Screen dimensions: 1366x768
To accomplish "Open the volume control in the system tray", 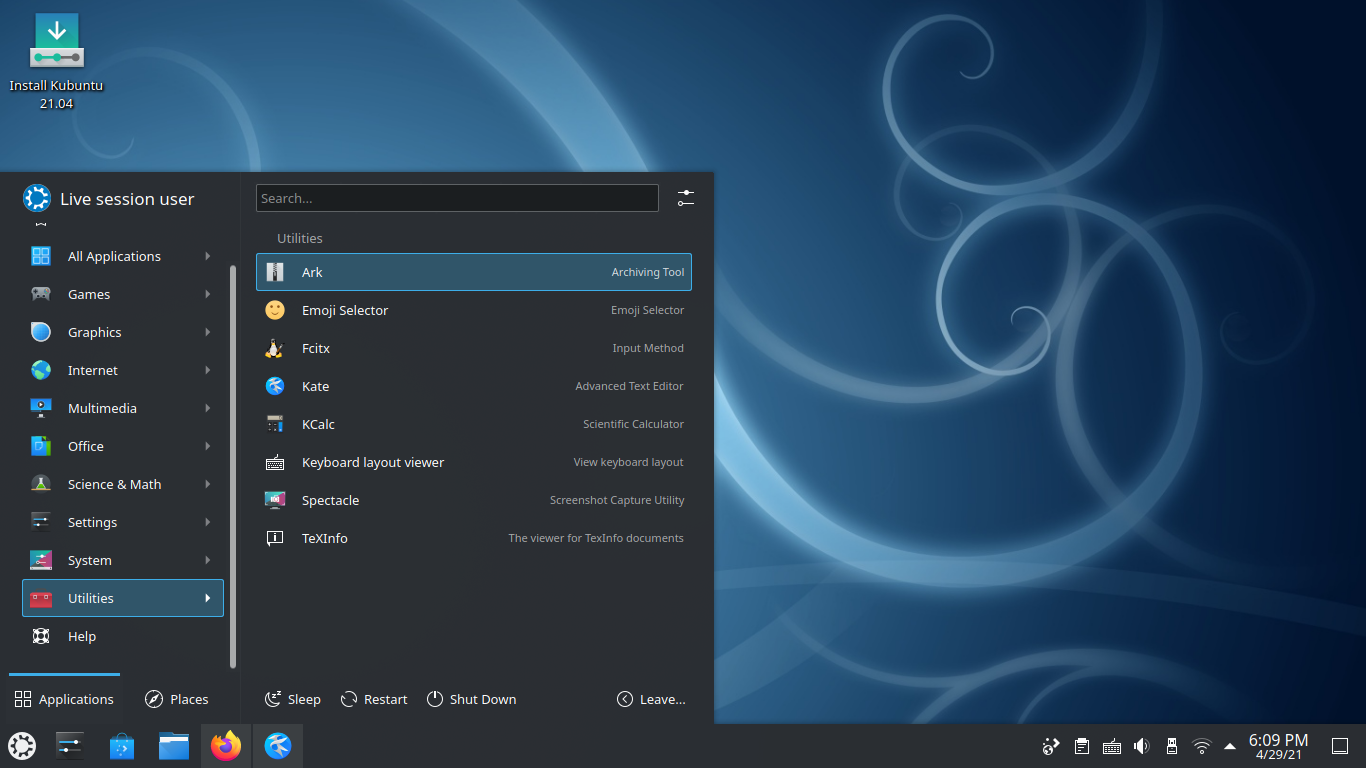I will (1142, 746).
